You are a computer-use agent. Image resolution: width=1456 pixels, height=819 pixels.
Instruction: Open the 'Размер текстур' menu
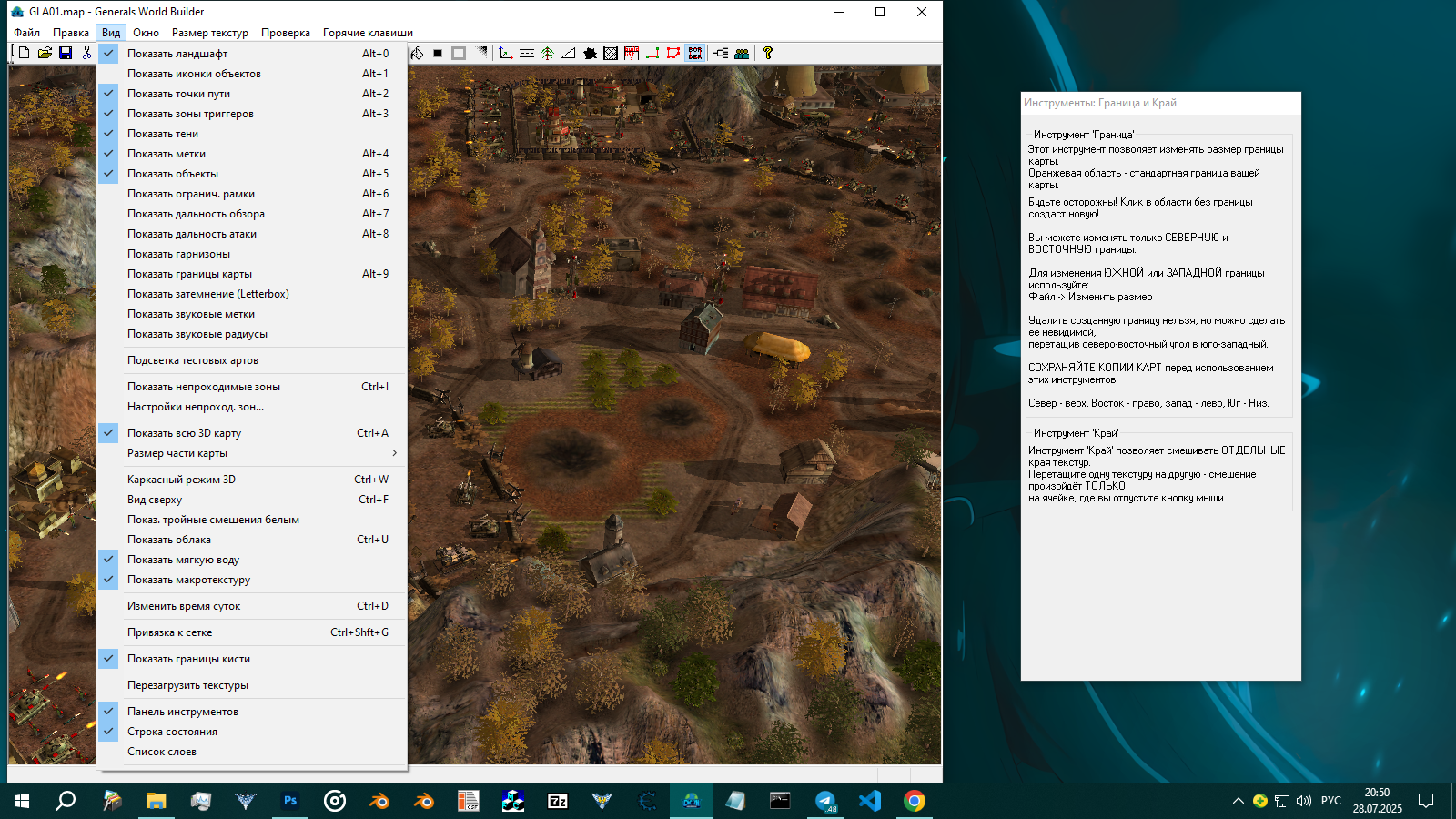(210, 33)
